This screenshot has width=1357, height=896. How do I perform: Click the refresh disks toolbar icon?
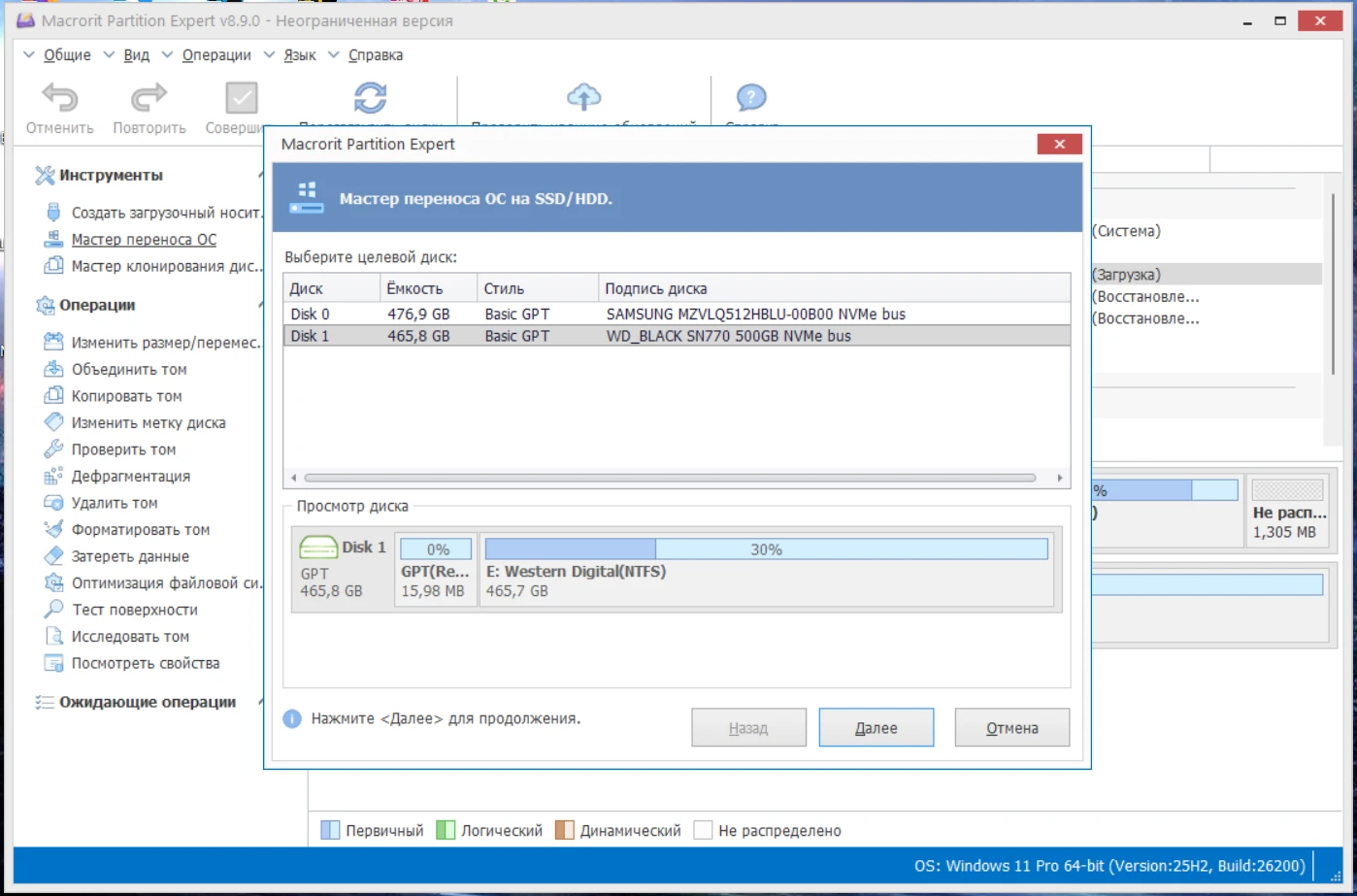pos(370,98)
